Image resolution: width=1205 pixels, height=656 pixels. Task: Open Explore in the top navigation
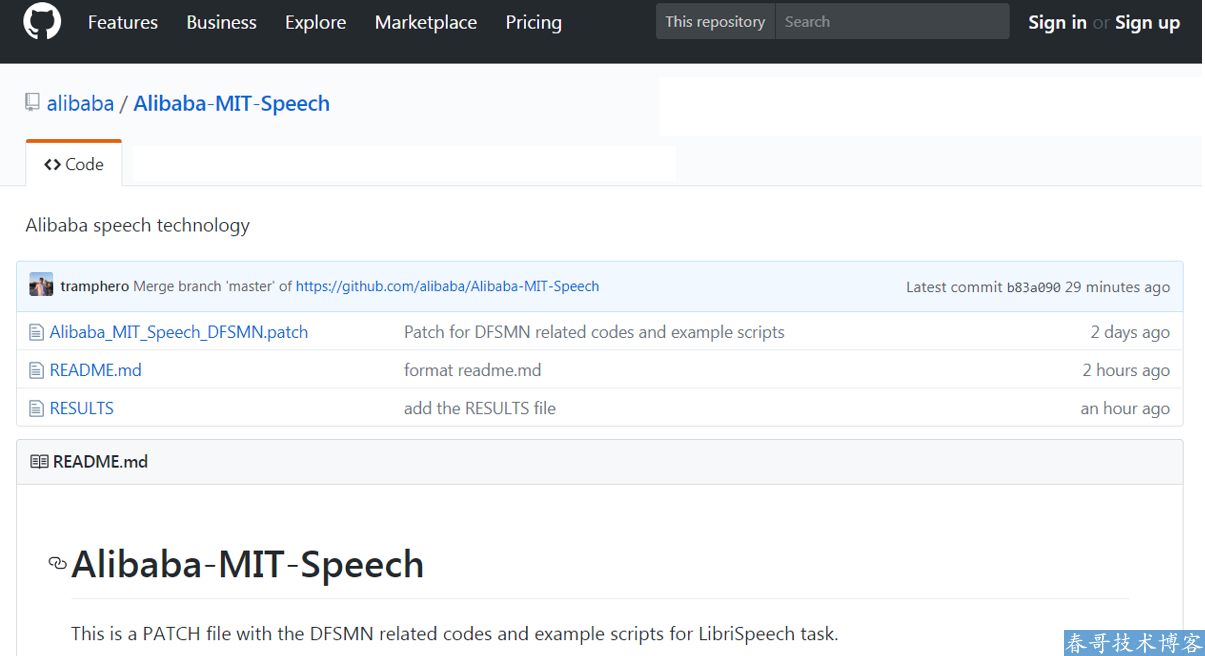pos(315,22)
